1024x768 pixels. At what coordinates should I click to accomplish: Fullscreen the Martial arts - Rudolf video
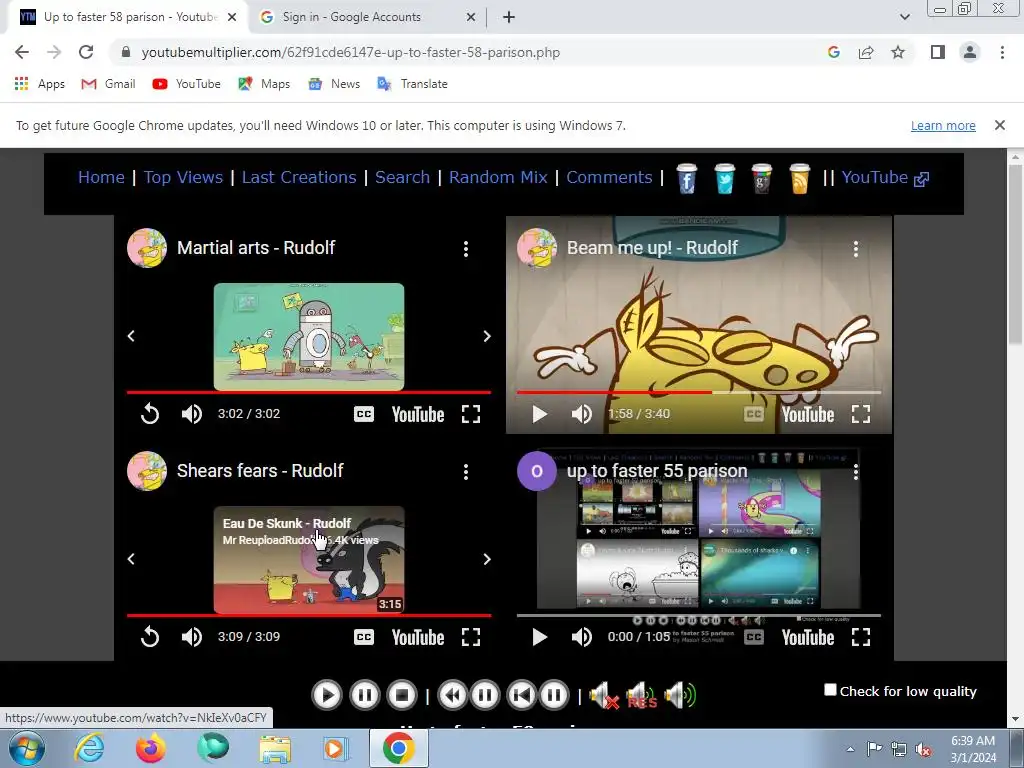471,414
